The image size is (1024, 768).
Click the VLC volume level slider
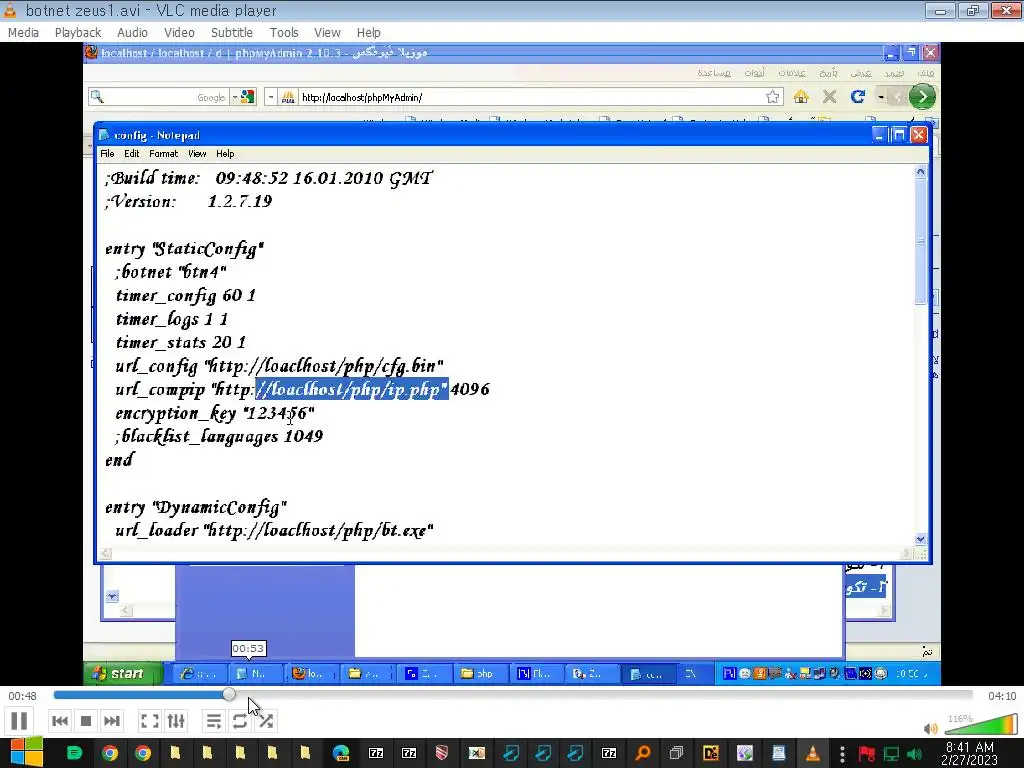pos(981,724)
